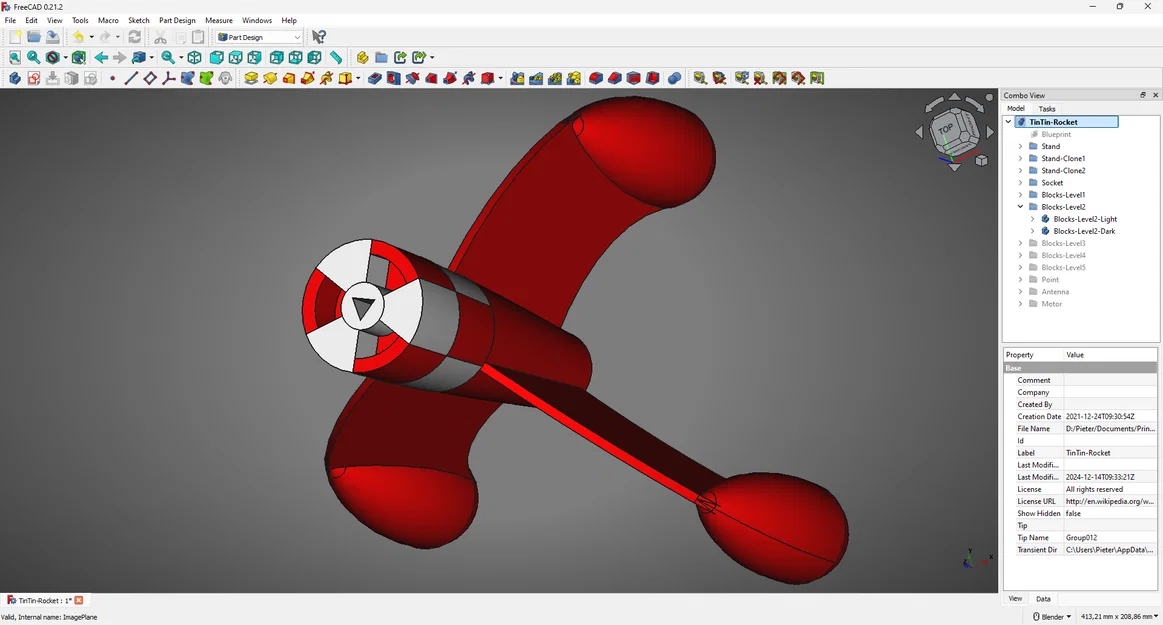This screenshot has height=625, width=1163.
Task: Click the Datum Plane tool icon
Action: pyautogui.click(x=150, y=78)
